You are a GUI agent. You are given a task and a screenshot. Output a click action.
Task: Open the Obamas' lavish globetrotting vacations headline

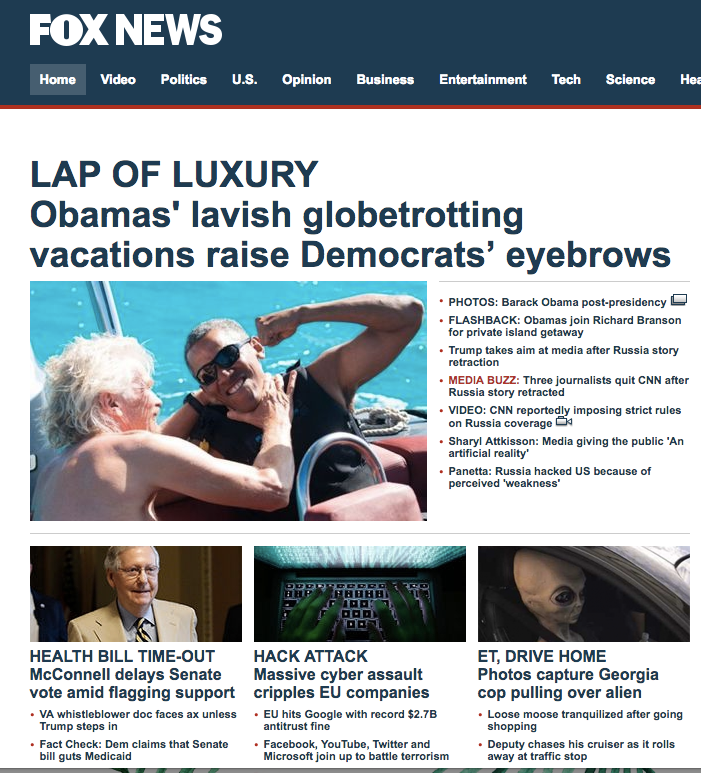coord(350,235)
